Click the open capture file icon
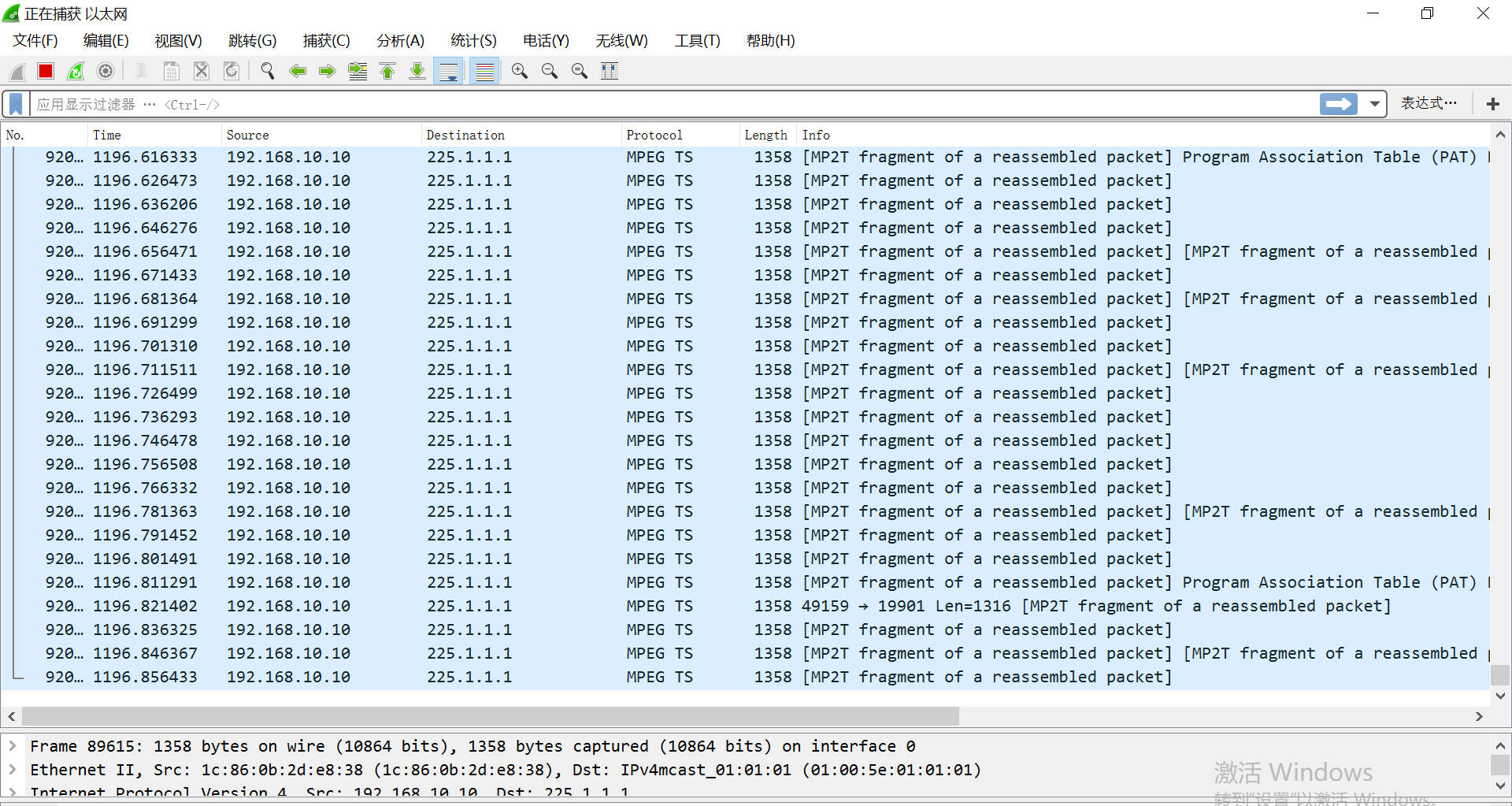Screen dimensions: 1512x806 pos(141,72)
